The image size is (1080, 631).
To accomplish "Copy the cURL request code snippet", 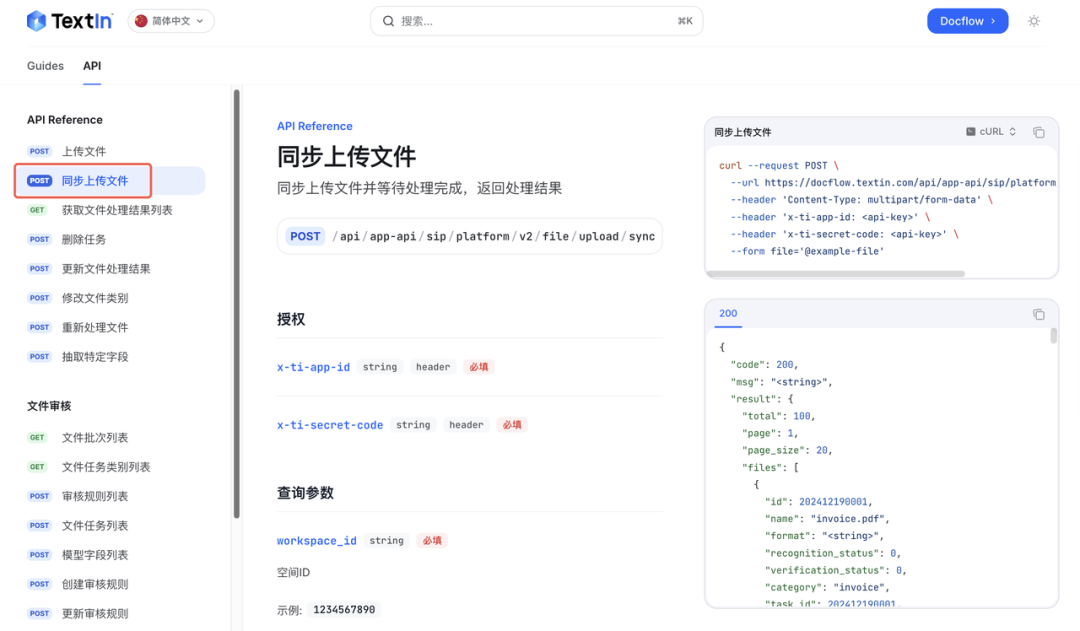I will click(1038, 132).
